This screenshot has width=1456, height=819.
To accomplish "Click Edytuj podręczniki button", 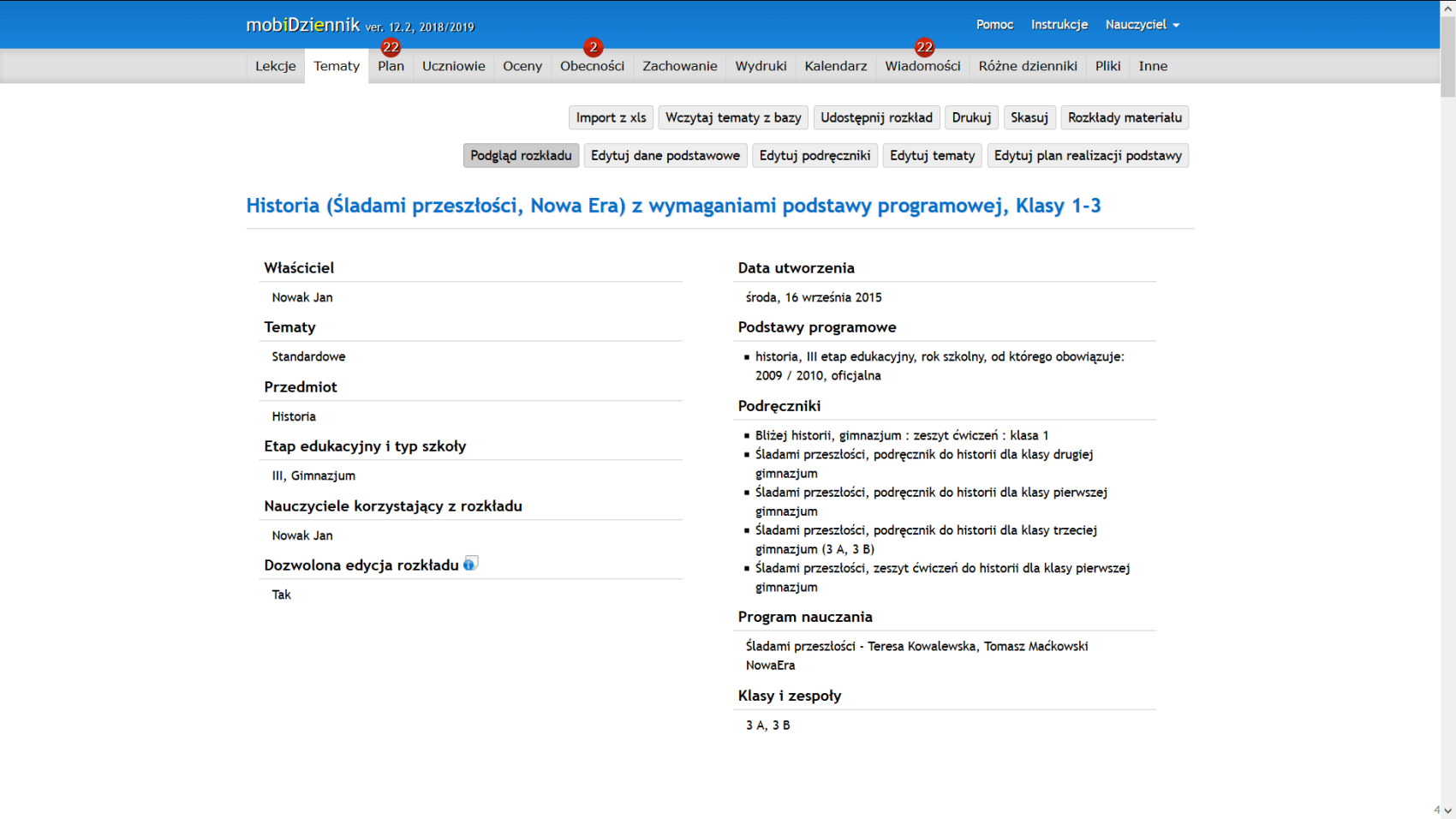I will tap(815, 155).
